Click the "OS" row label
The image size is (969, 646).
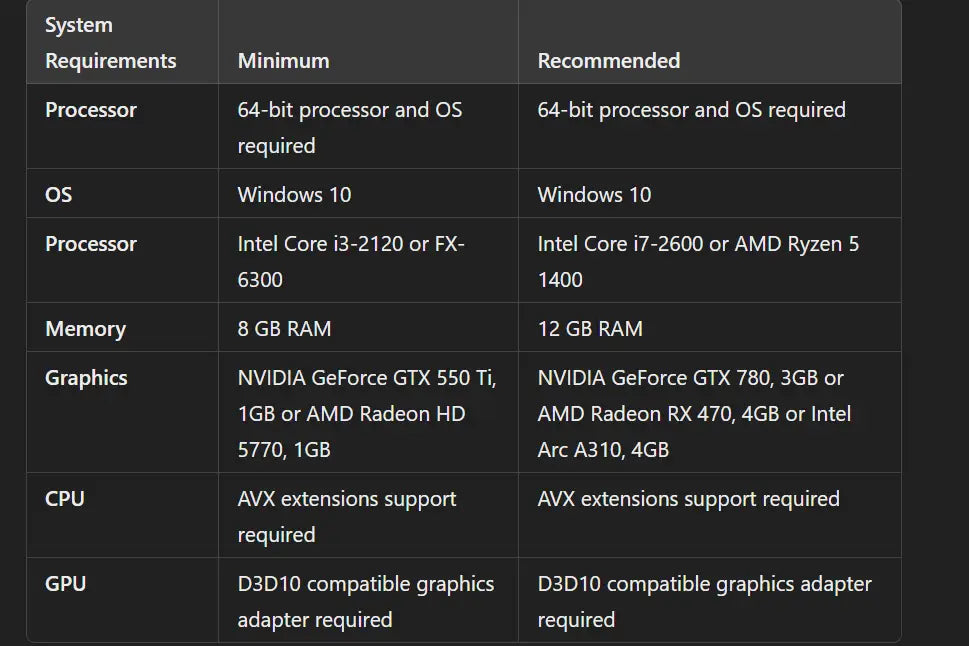coord(59,194)
